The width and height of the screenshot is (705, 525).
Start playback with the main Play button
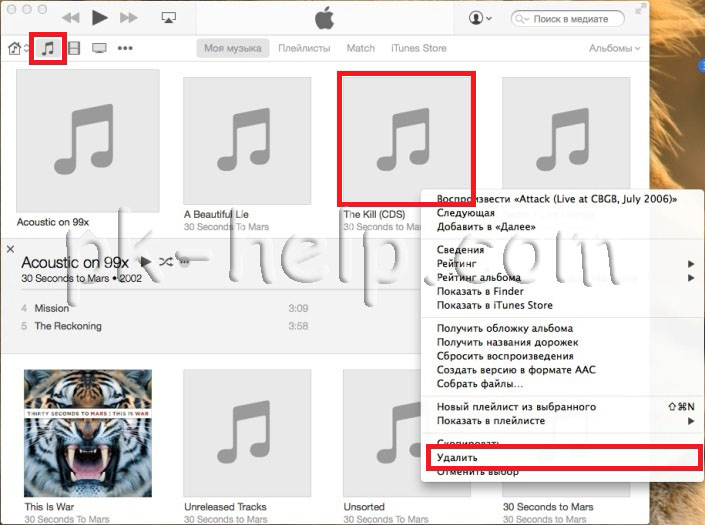pyautogui.click(x=99, y=18)
